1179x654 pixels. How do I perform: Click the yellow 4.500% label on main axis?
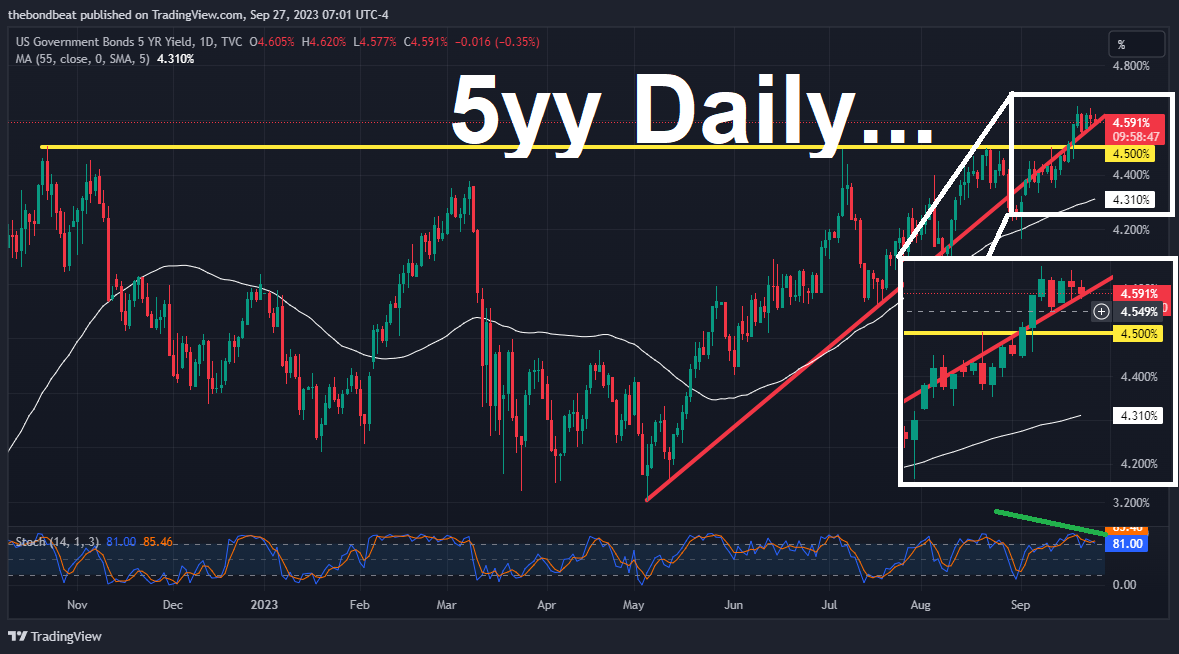pos(1131,154)
